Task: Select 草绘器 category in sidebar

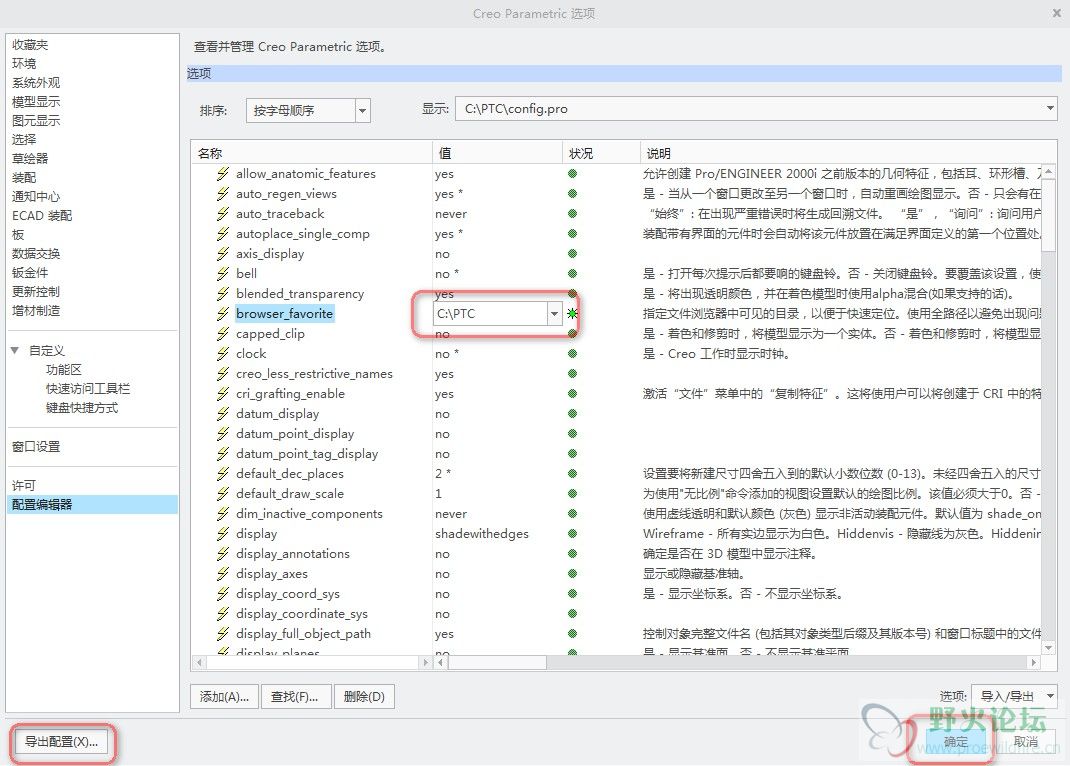Action: (30, 158)
